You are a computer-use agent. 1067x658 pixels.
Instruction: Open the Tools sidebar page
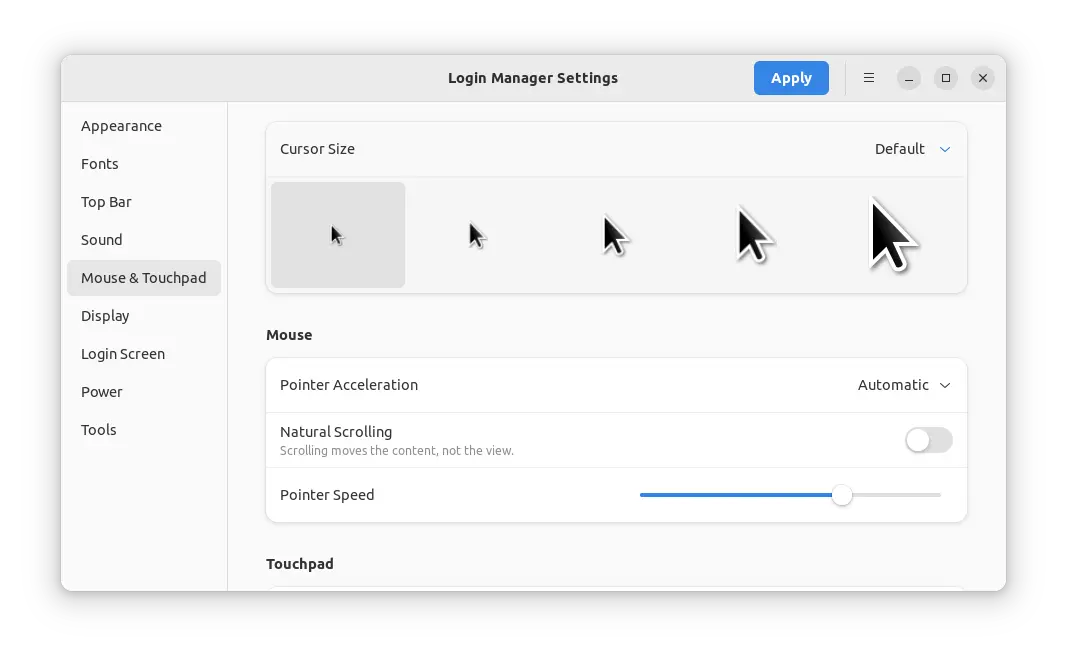point(99,430)
